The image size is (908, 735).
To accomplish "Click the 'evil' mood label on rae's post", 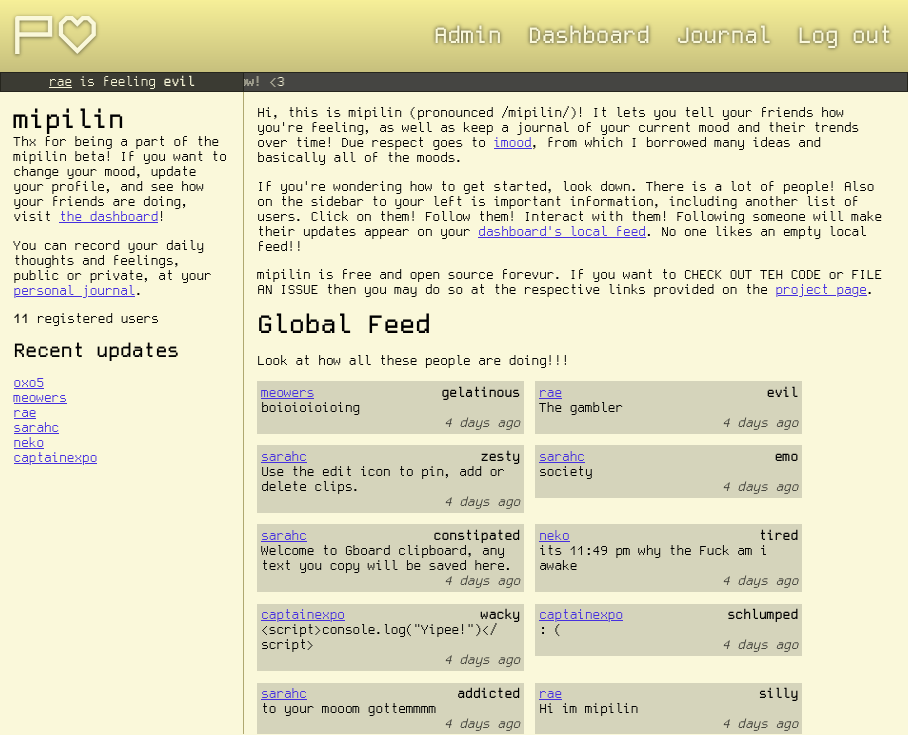I will tap(782, 393).
